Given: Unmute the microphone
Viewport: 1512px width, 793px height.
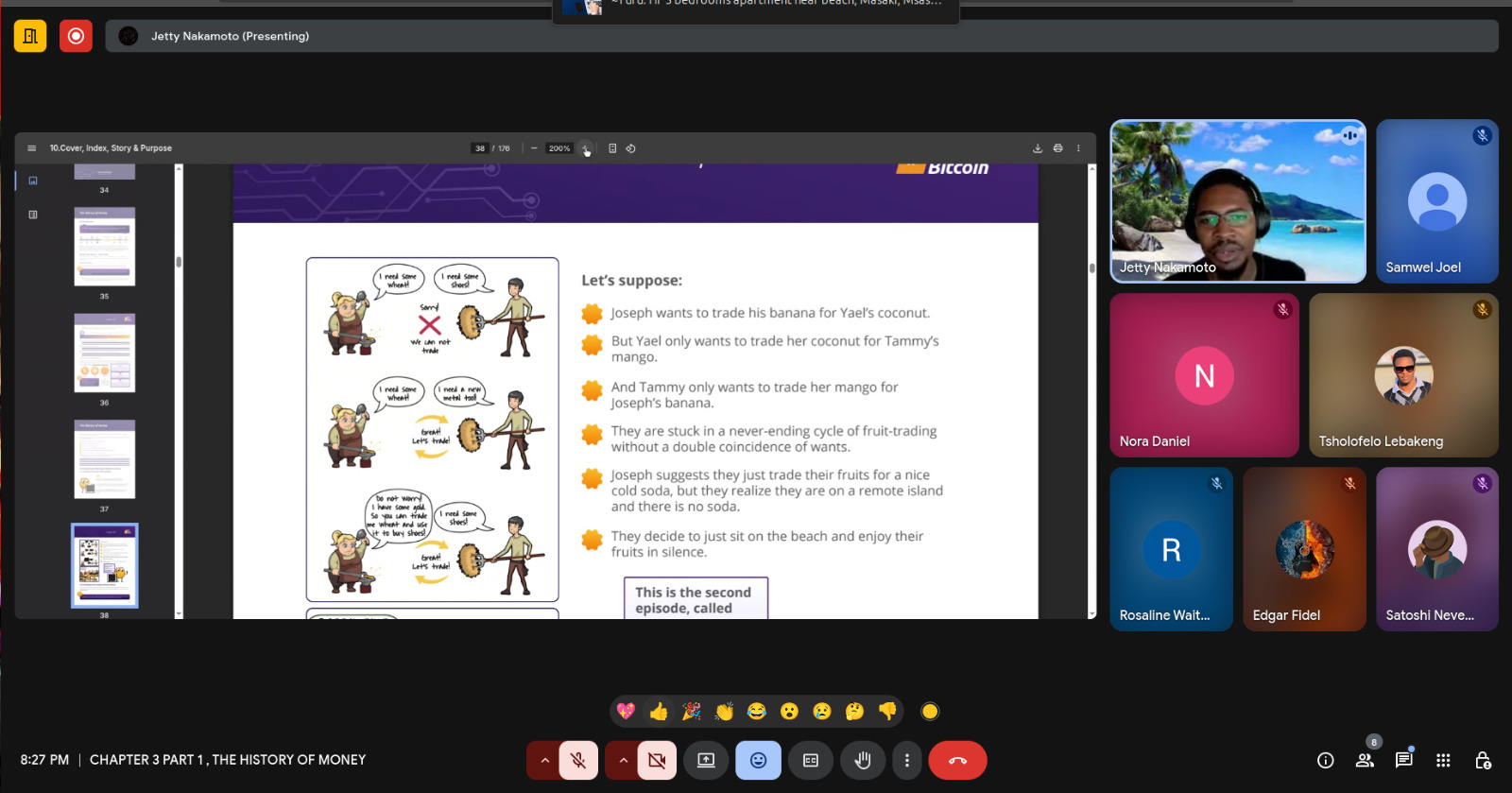Looking at the screenshot, I should click(x=578, y=760).
